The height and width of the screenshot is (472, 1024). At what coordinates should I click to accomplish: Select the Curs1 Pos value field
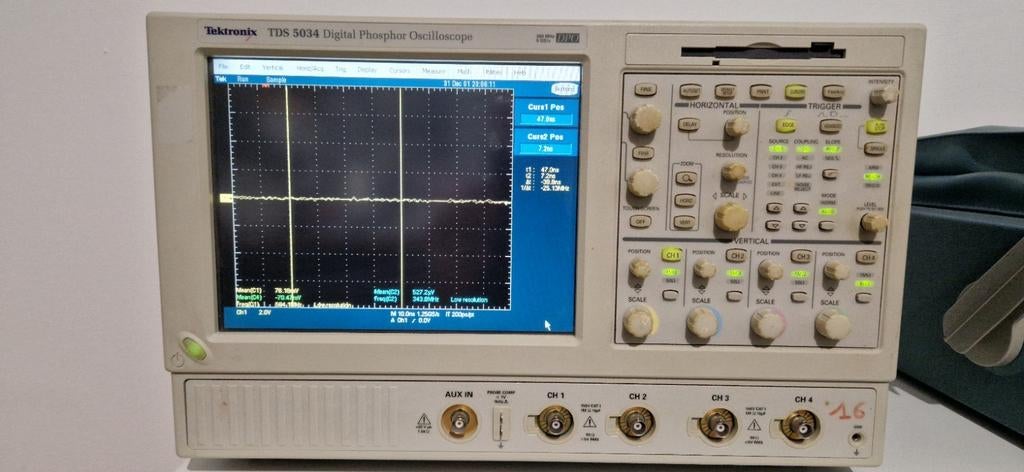coord(546,120)
